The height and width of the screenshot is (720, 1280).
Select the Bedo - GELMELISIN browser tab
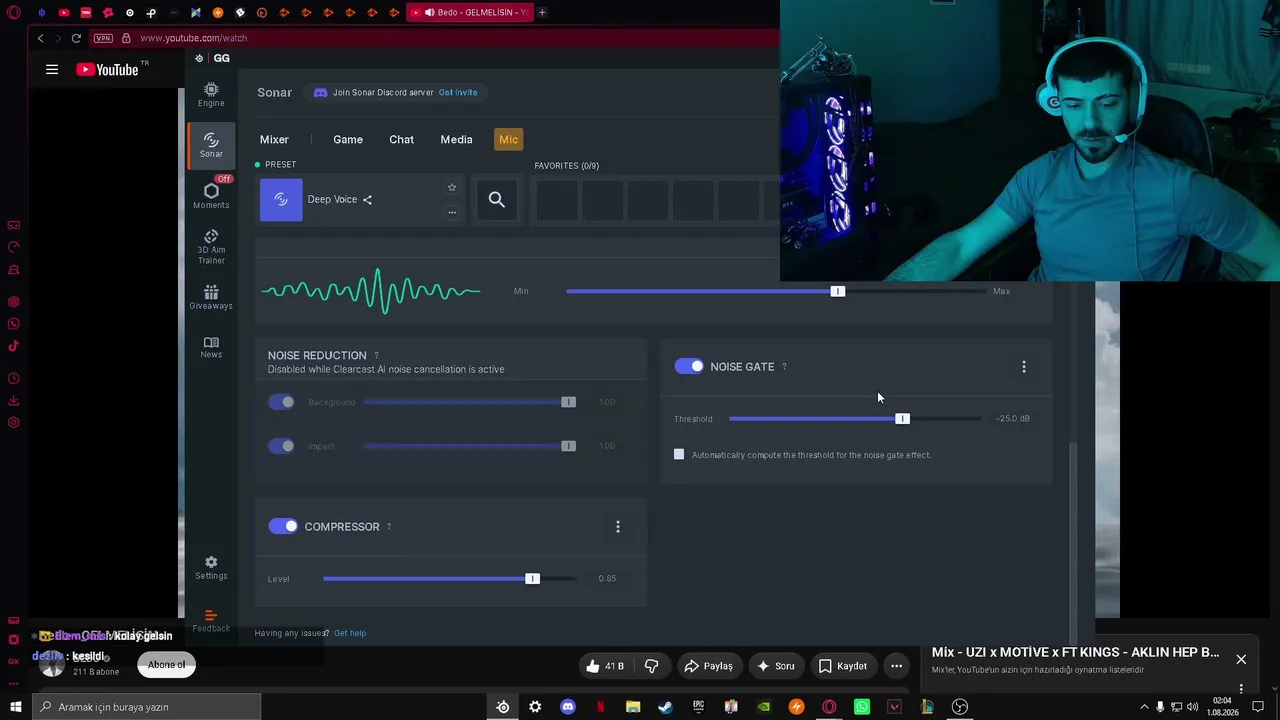pyautogui.click(x=470, y=13)
